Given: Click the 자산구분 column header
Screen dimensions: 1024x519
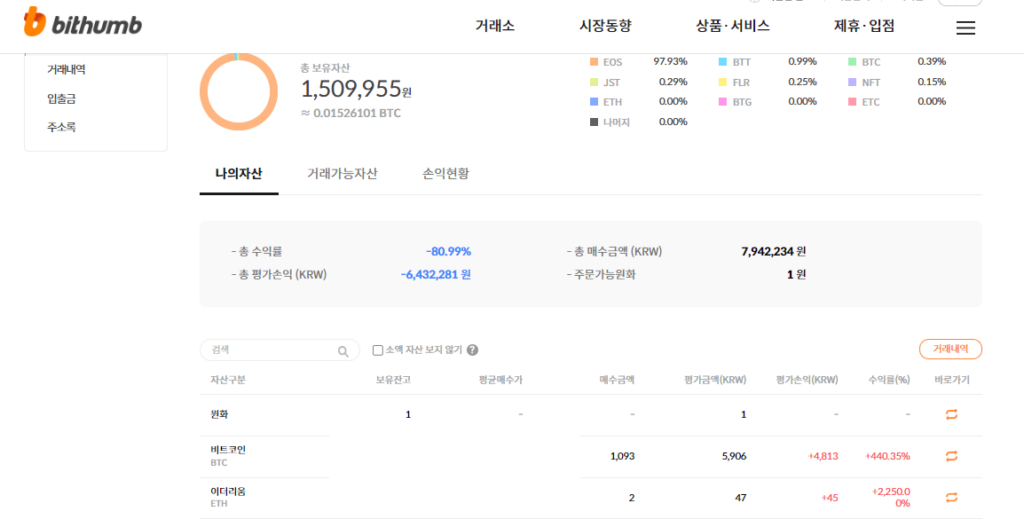Looking at the screenshot, I should (x=228, y=380).
